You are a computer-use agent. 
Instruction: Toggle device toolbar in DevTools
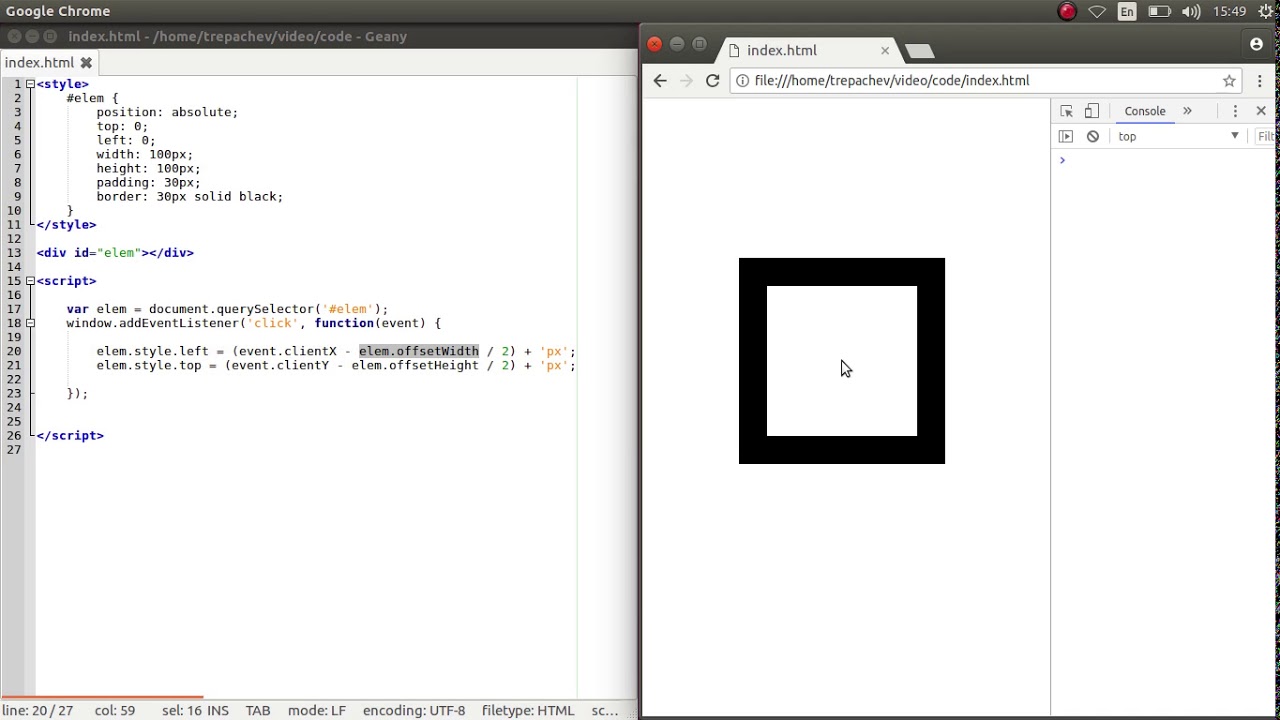[x=1092, y=111]
